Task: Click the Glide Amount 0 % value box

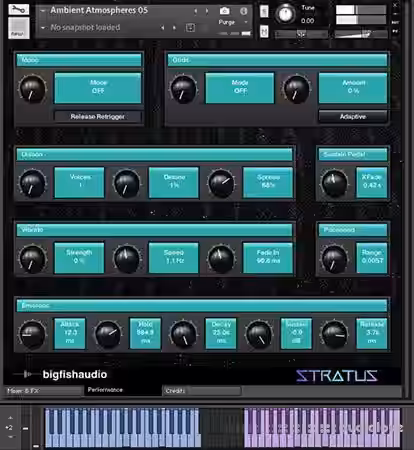Action: click(x=353, y=88)
